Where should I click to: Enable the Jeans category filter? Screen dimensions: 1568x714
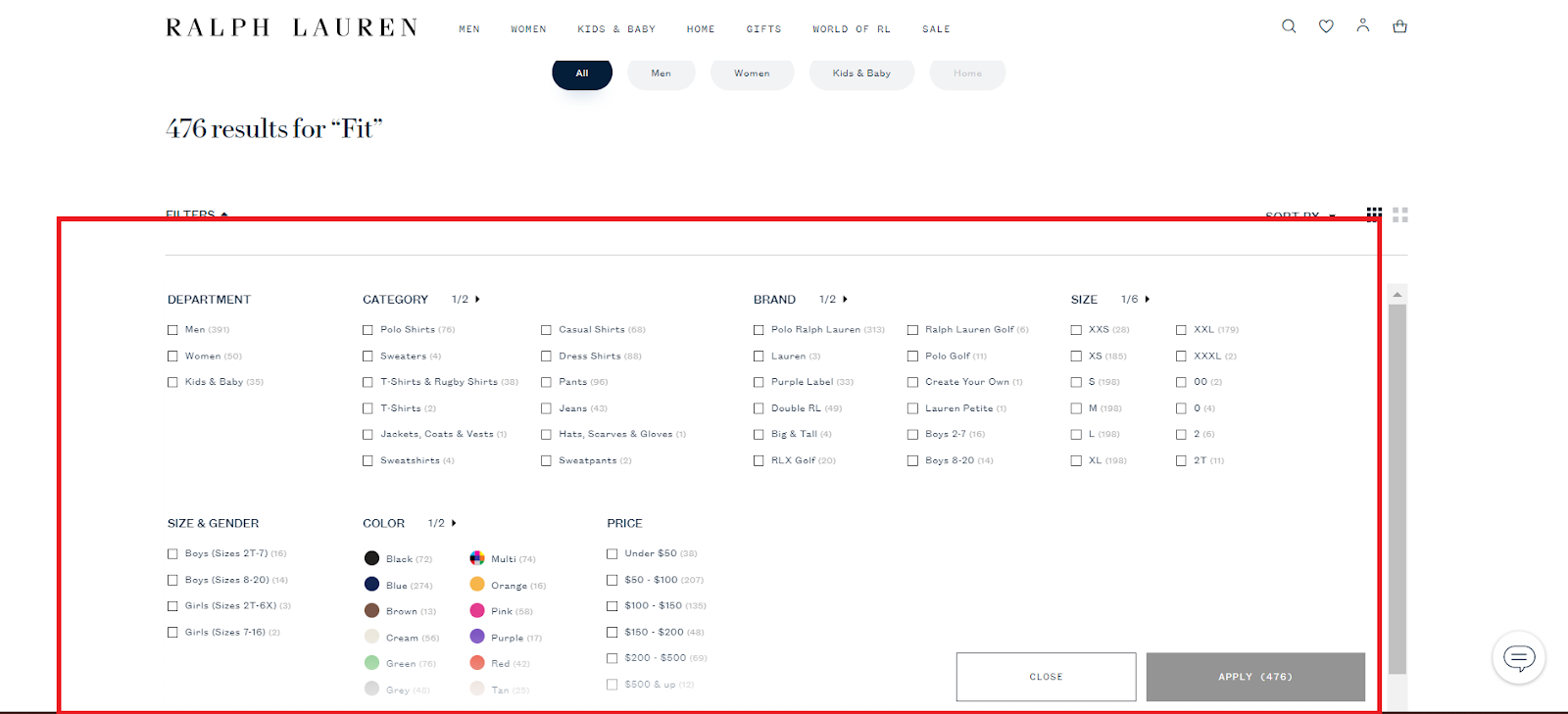(546, 408)
